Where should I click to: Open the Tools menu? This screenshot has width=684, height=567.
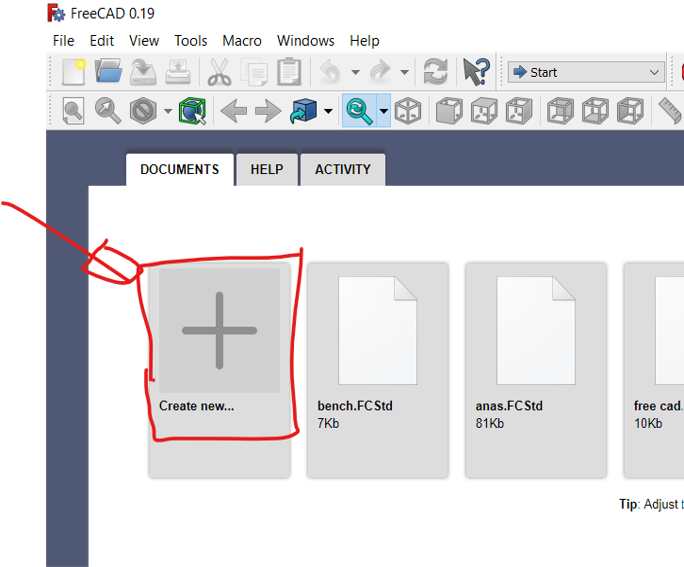[191, 41]
